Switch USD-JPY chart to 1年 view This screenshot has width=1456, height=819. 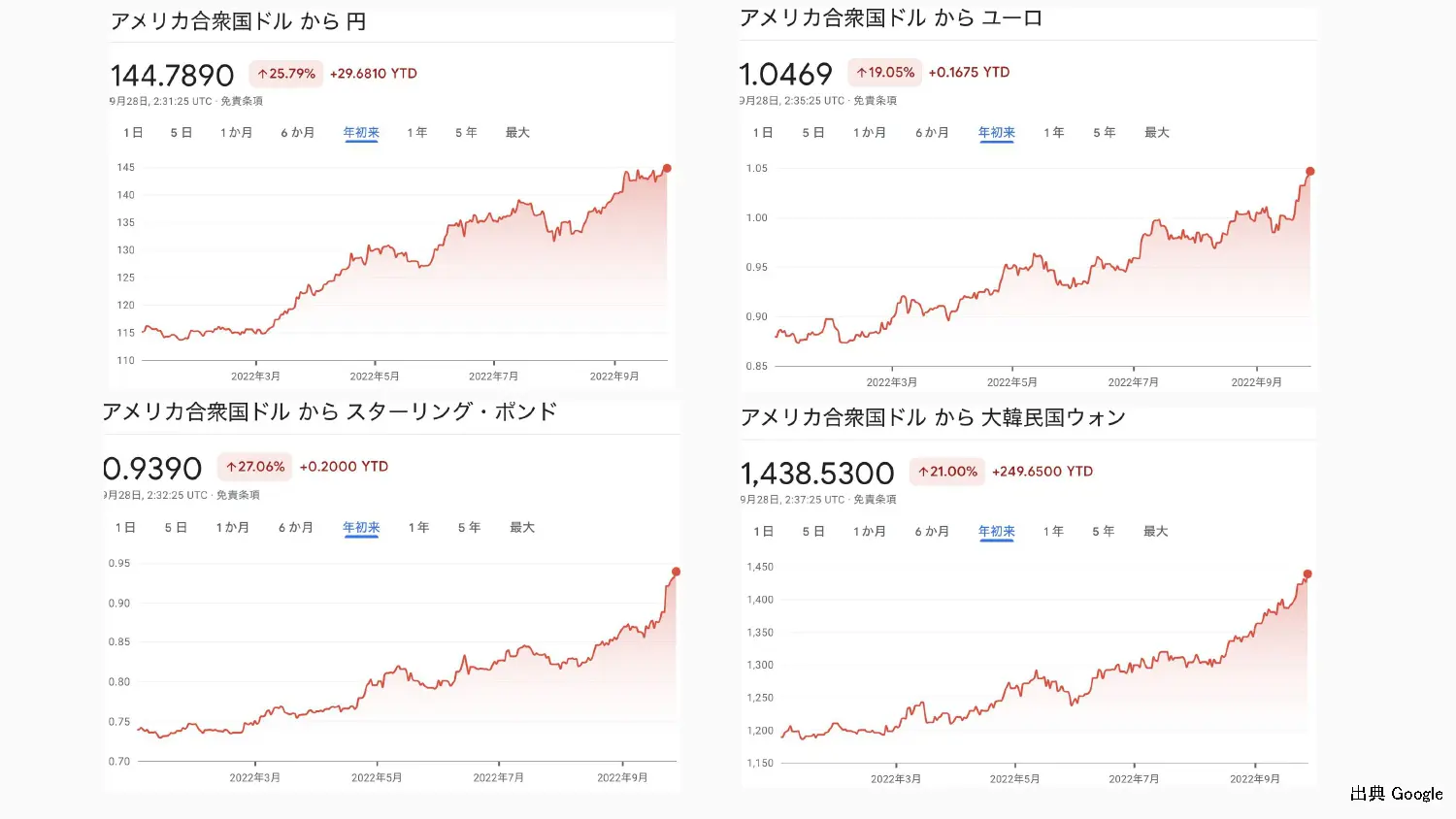pyautogui.click(x=416, y=132)
